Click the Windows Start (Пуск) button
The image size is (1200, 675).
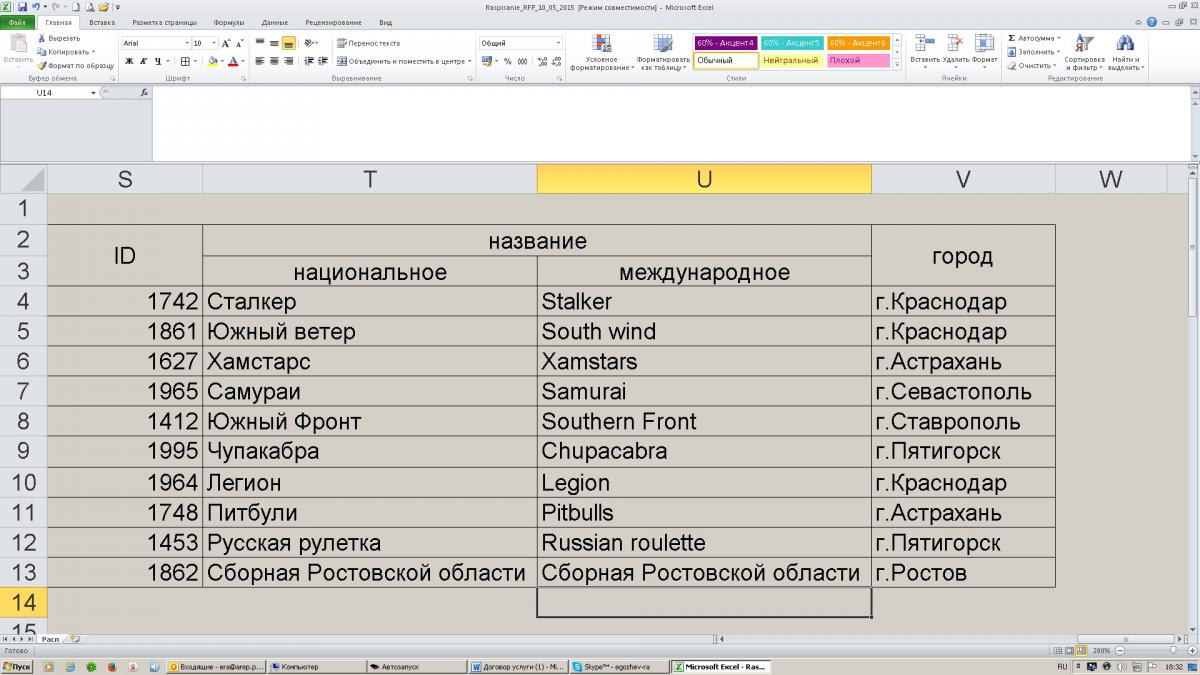(x=17, y=666)
